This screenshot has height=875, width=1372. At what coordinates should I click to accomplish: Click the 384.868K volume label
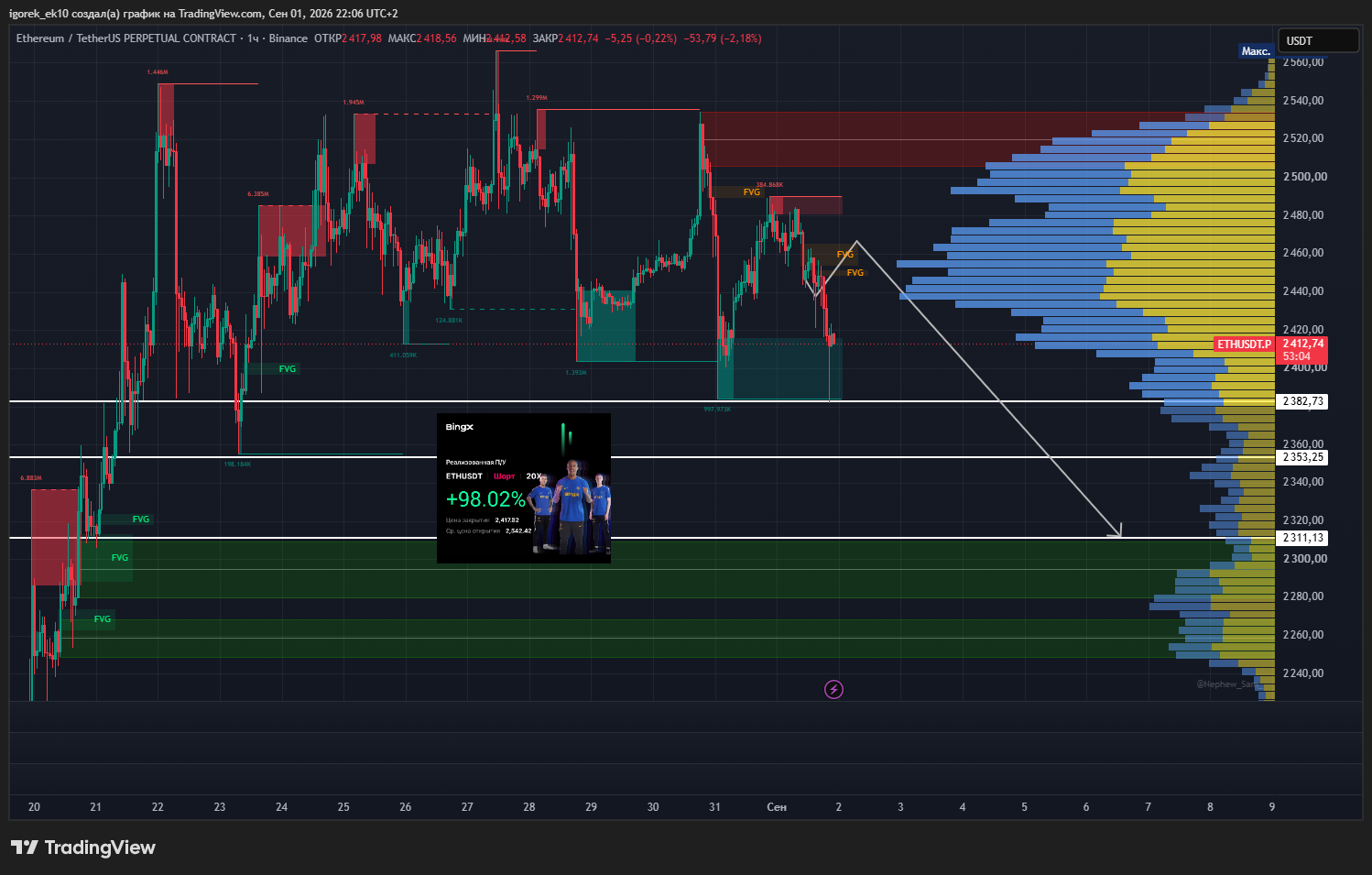tap(769, 185)
